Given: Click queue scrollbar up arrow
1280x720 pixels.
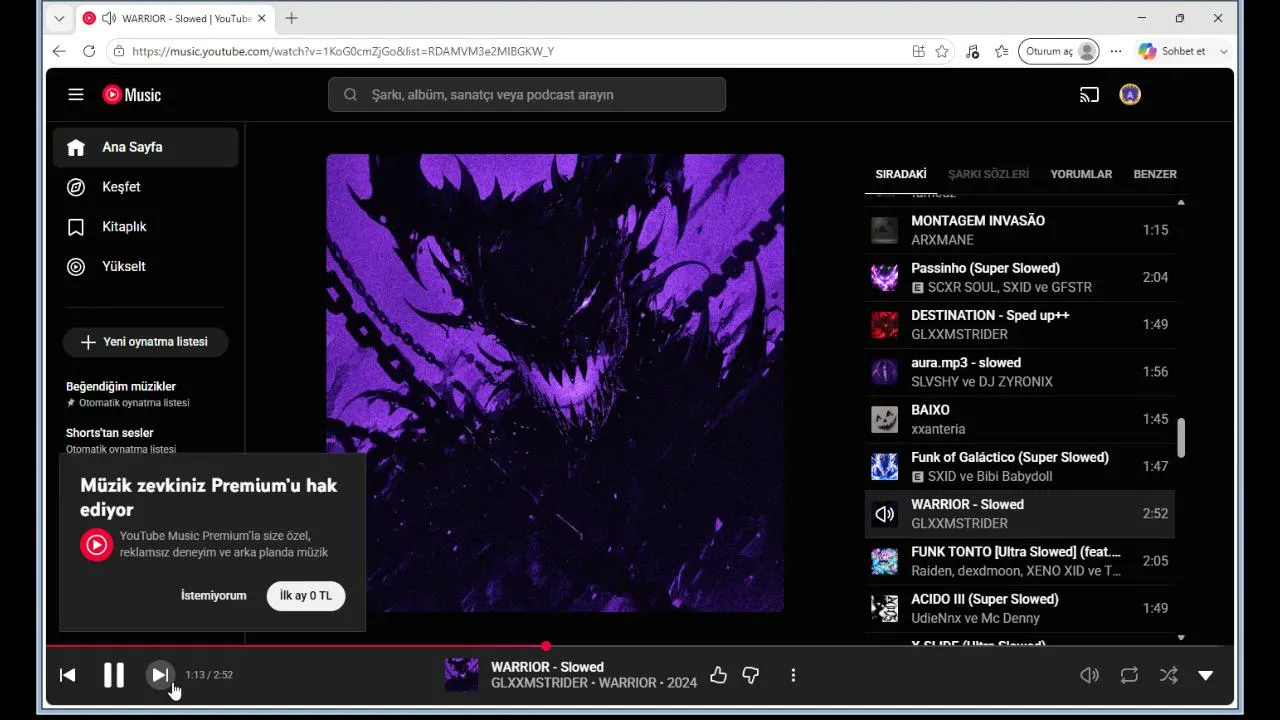Looking at the screenshot, I should point(1181,202).
